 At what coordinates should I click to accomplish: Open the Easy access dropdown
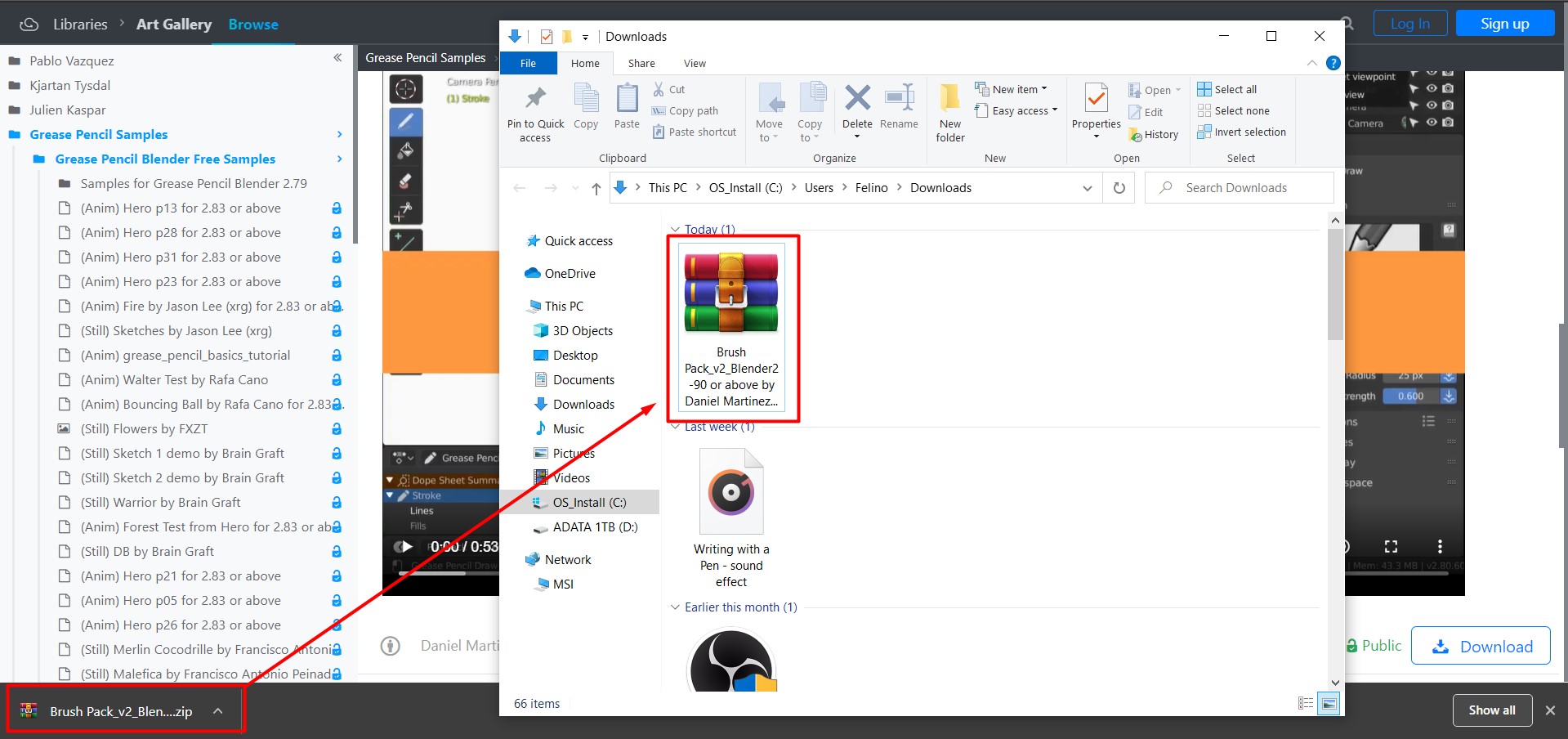click(x=1016, y=110)
